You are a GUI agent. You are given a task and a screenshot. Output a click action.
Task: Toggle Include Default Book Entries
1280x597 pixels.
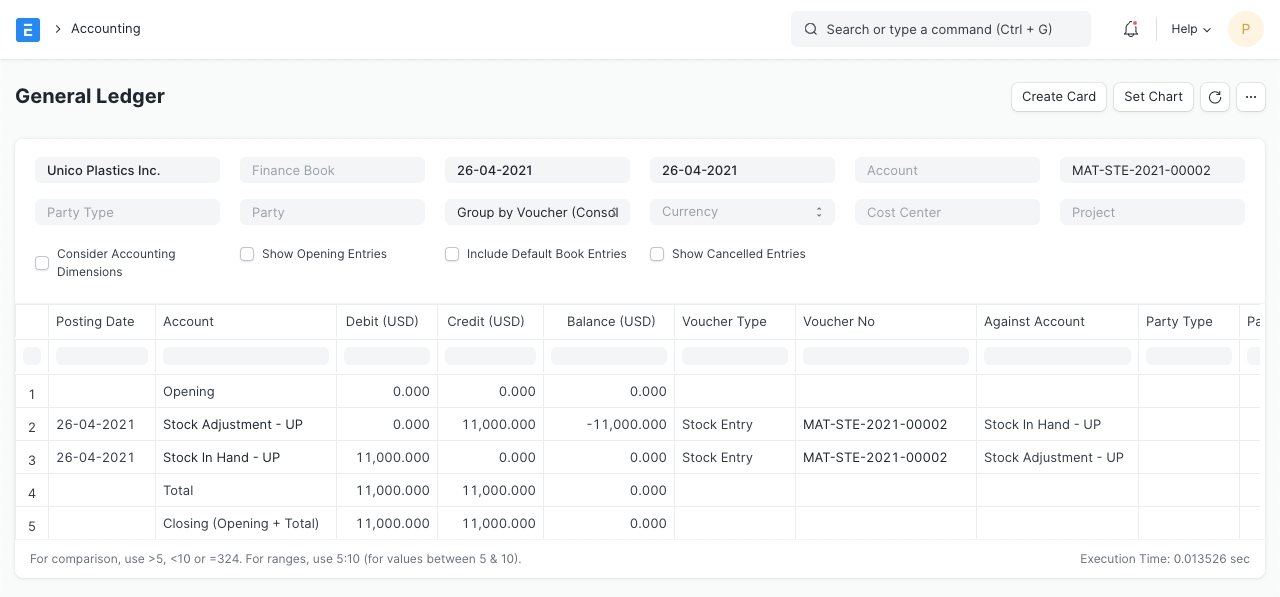coord(452,254)
